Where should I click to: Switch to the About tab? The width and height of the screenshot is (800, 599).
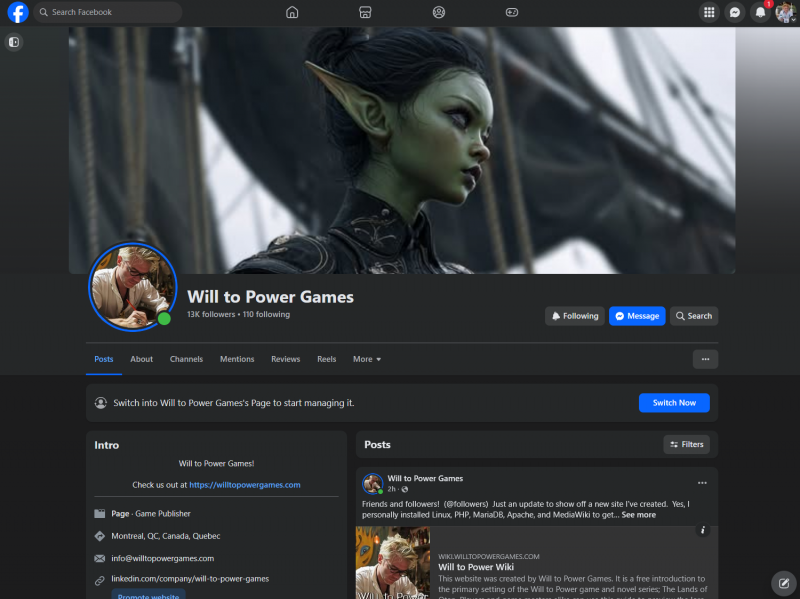point(141,359)
